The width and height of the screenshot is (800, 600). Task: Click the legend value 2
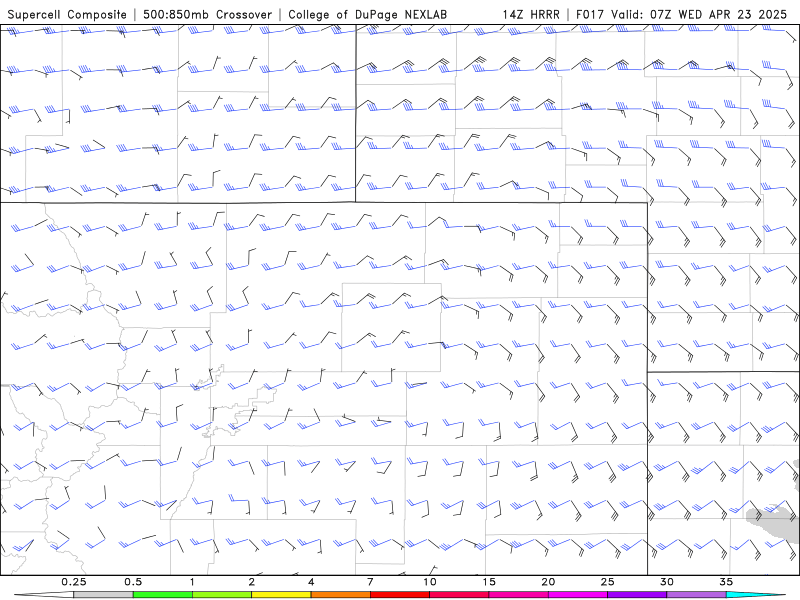pos(252,582)
